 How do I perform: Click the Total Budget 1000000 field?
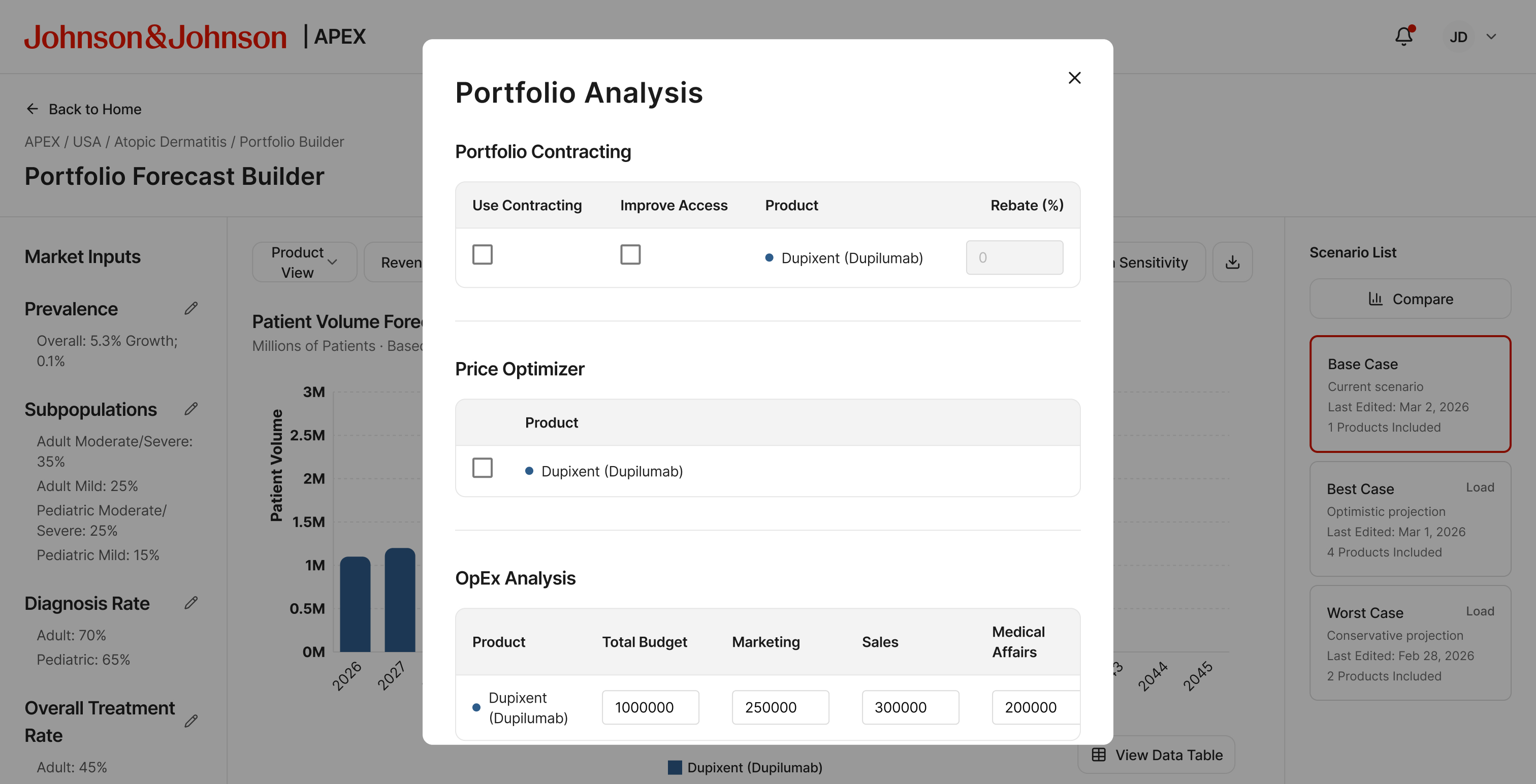point(650,707)
